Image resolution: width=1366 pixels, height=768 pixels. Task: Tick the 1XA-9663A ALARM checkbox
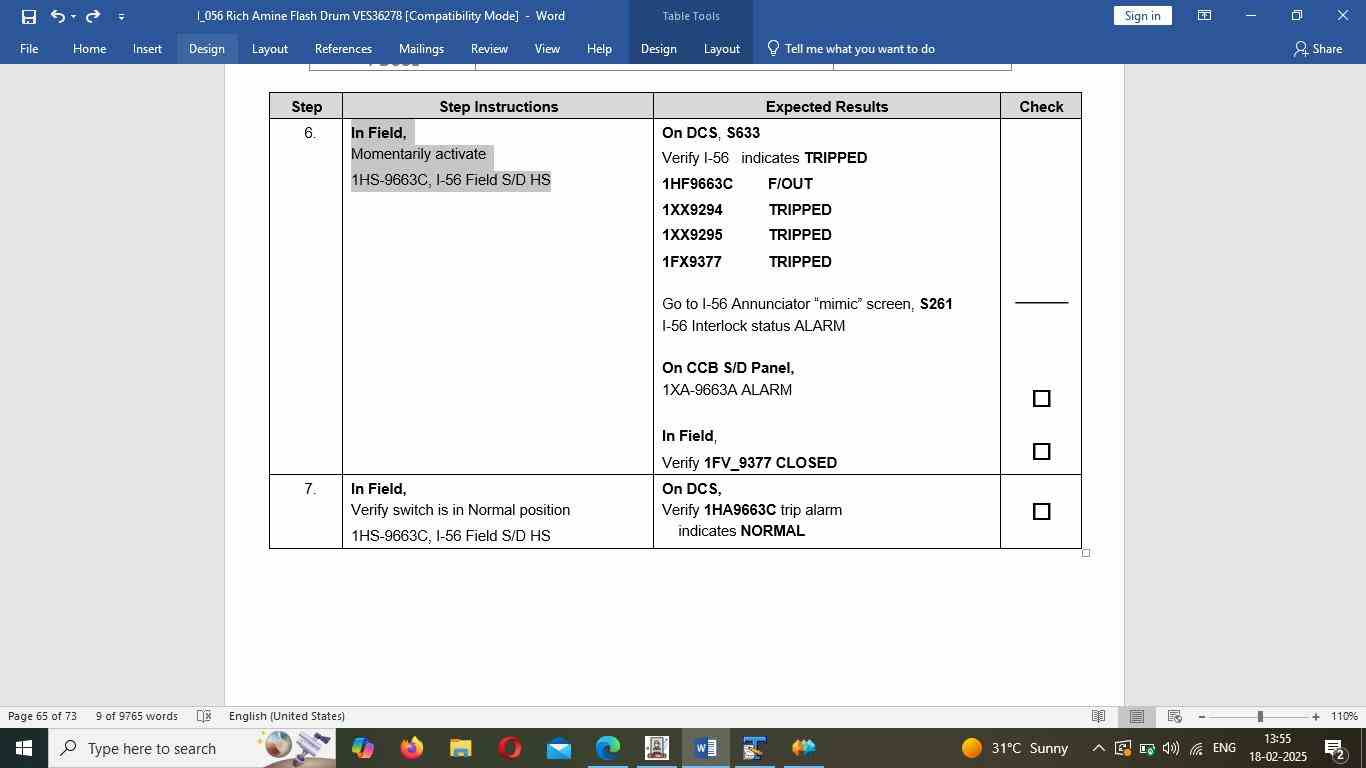coord(1041,398)
